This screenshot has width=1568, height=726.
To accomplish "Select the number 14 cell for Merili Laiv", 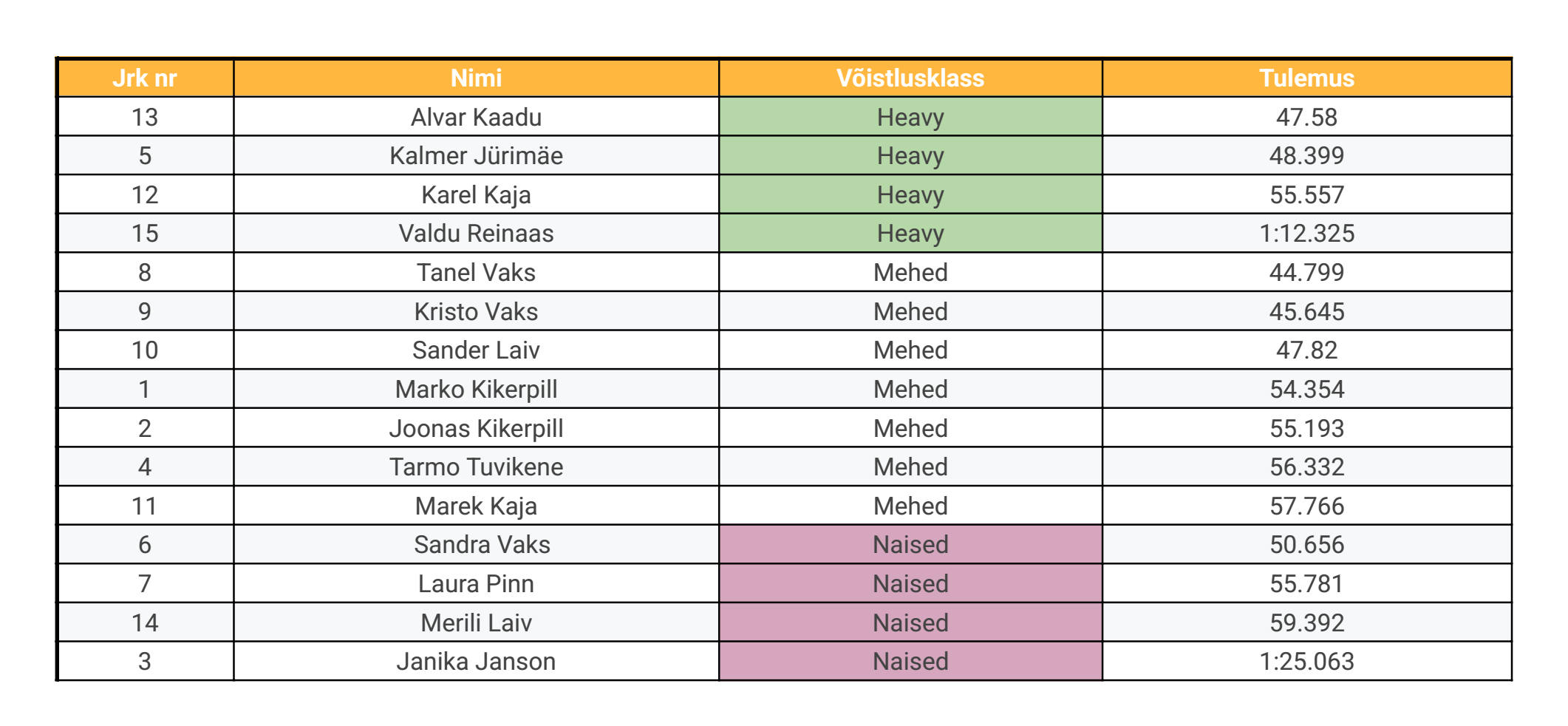I will 145,623.
